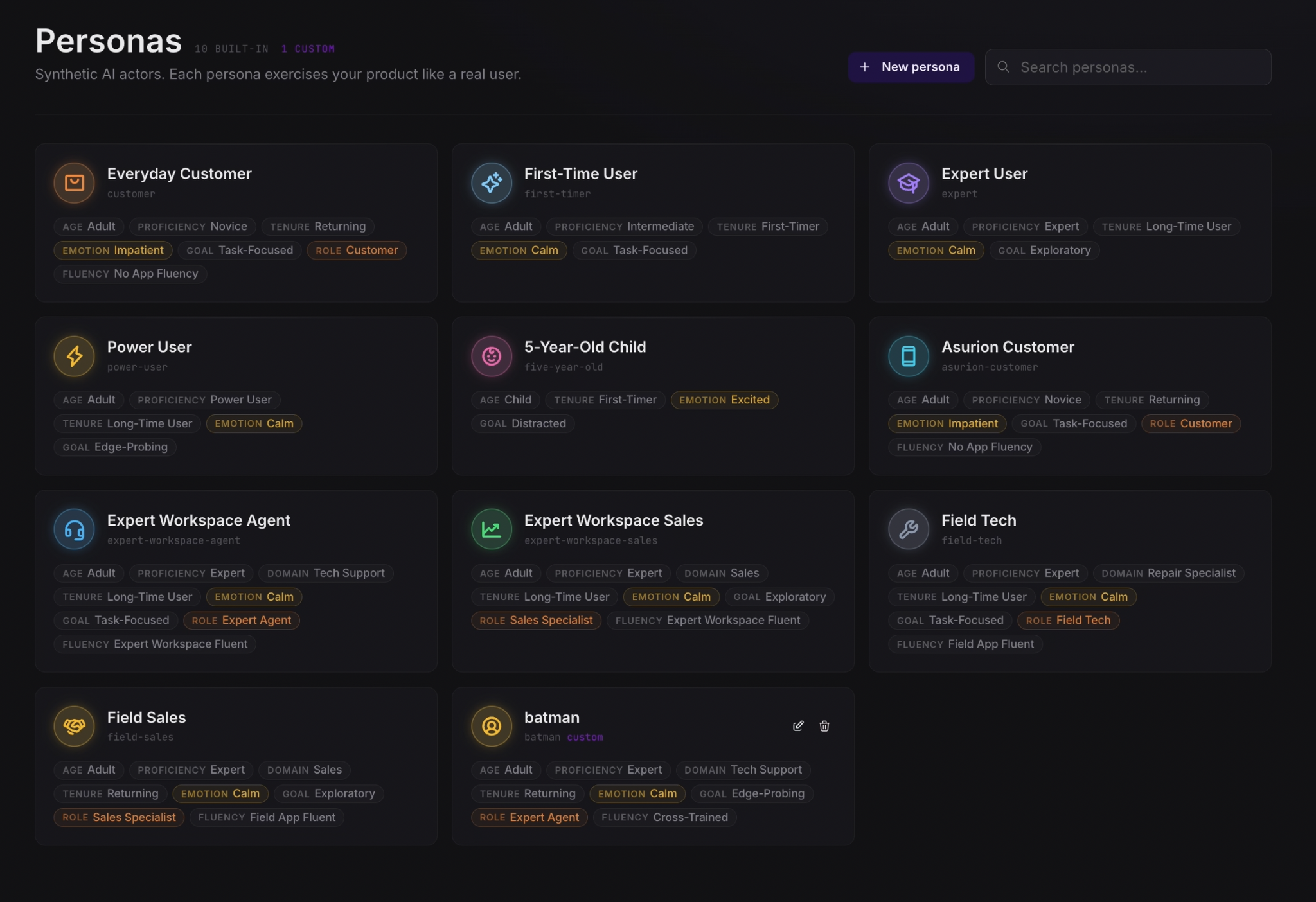Viewport: 1316px width, 902px height.
Task: Click the '1 CUSTOM' count label
Action: click(x=308, y=49)
